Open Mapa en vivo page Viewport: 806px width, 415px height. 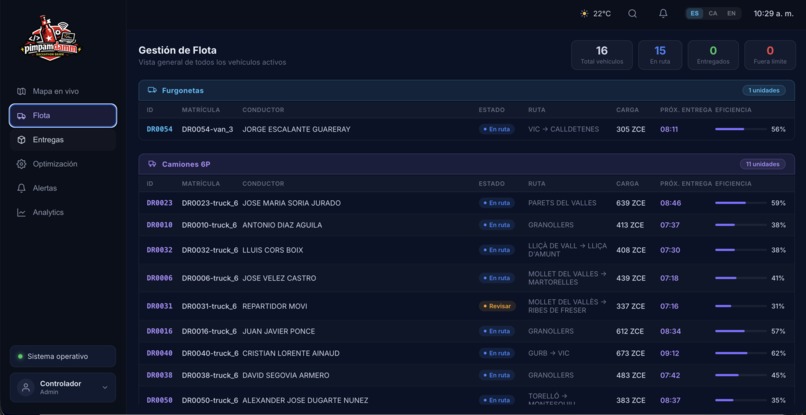63,91
